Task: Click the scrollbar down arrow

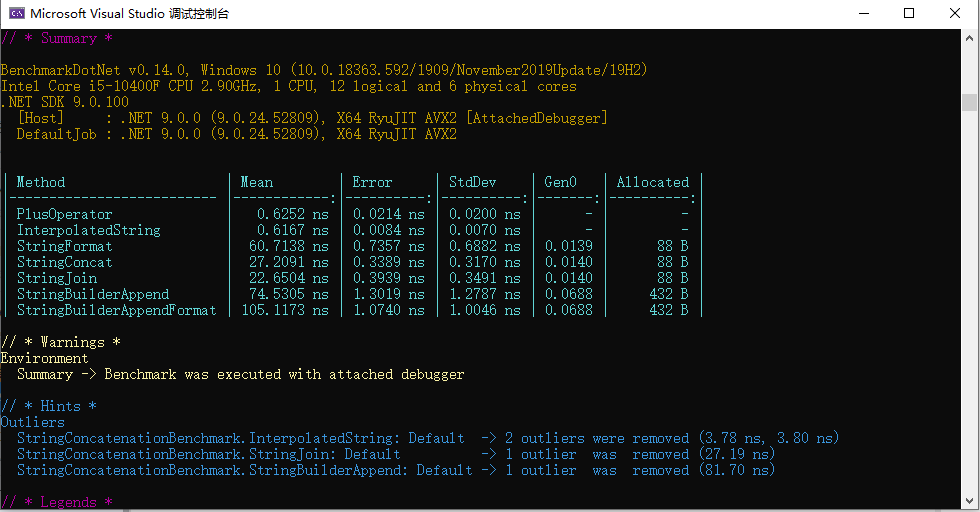Action: coord(969,500)
